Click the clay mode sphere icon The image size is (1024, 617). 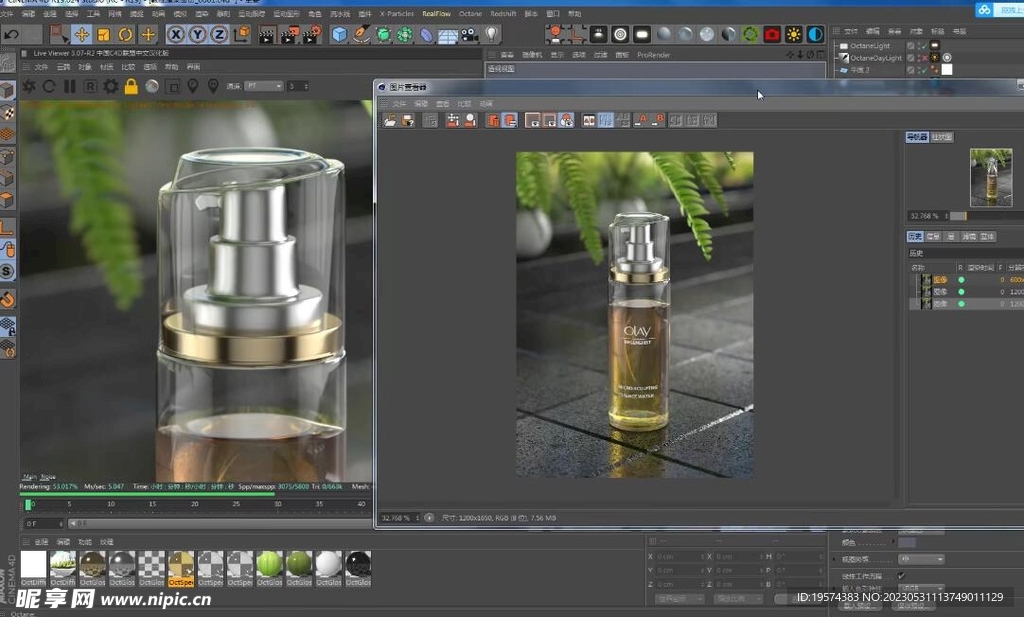pyautogui.click(x=152, y=86)
